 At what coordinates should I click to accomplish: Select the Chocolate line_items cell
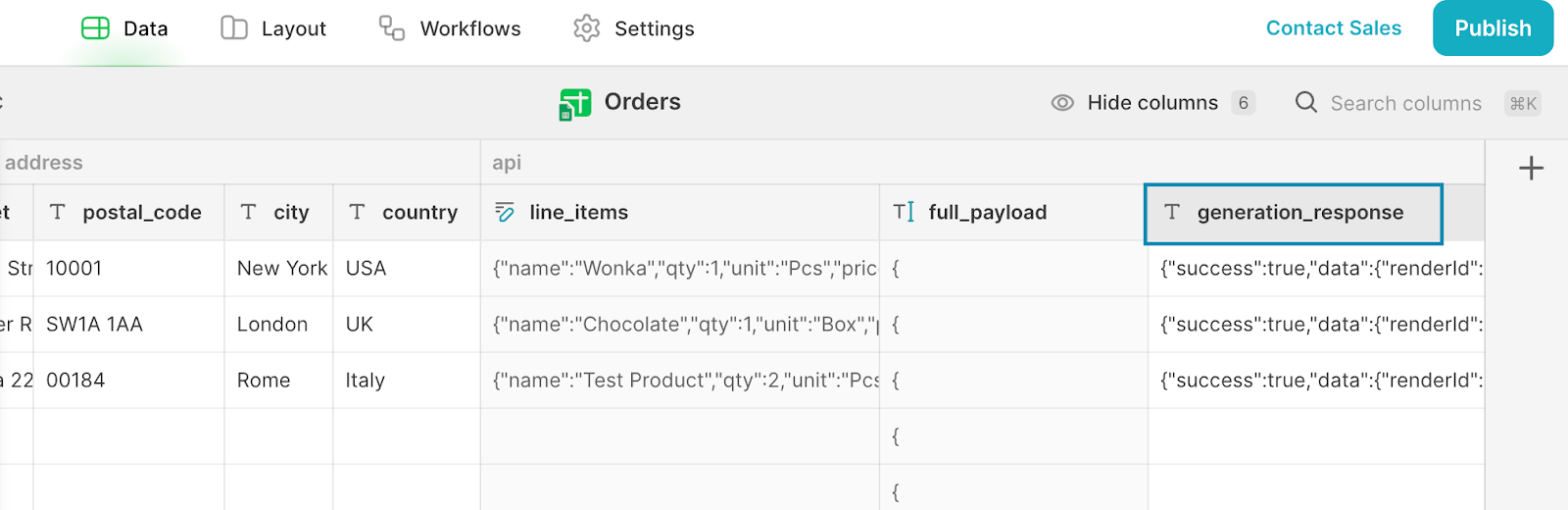coord(680,325)
